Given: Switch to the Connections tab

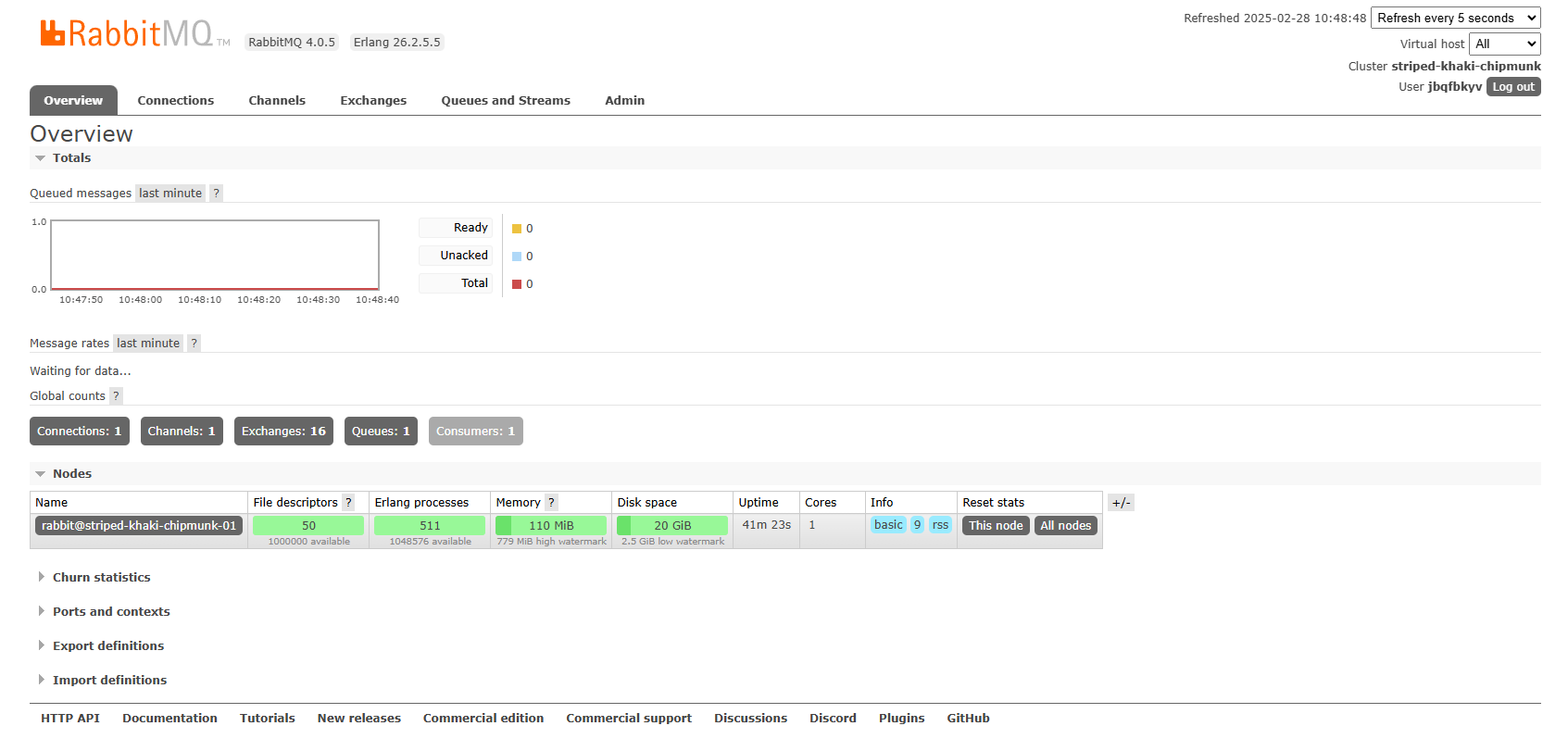Looking at the screenshot, I should tap(176, 100).
